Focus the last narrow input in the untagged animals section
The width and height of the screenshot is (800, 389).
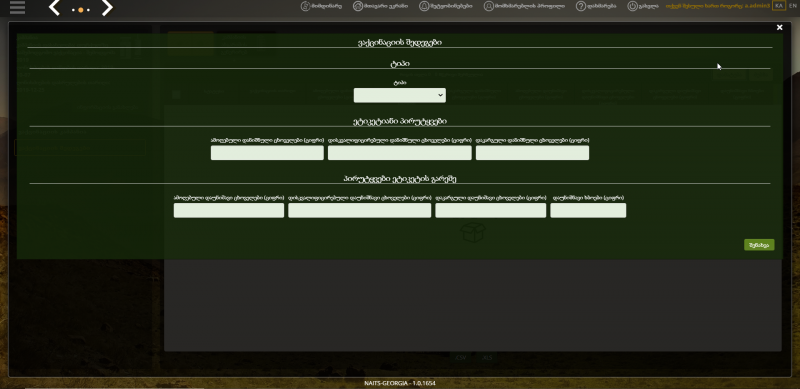(588, 210)
